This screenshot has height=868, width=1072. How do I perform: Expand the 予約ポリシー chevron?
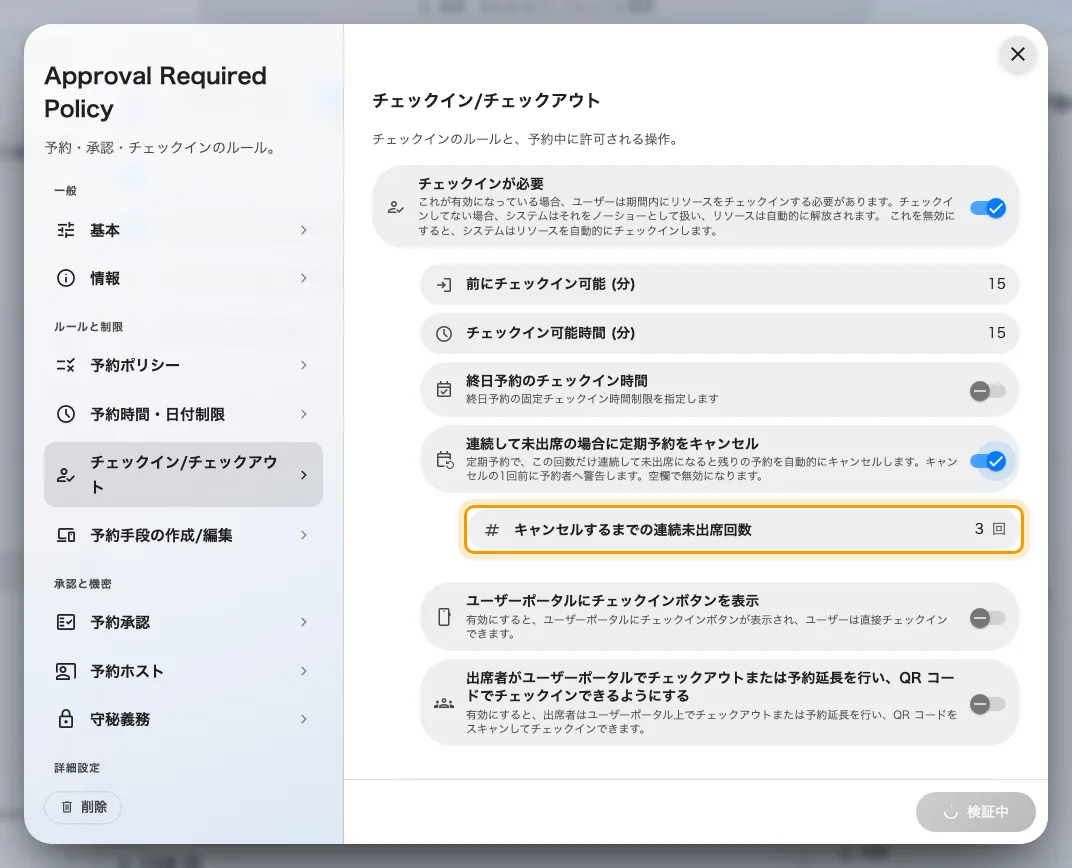click(304, 365)
